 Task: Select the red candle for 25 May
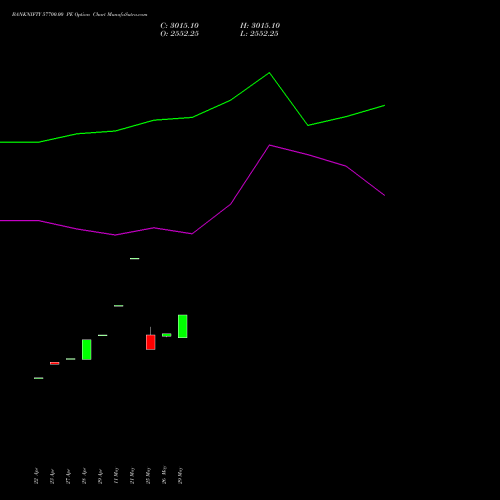[x=151, y=342]
